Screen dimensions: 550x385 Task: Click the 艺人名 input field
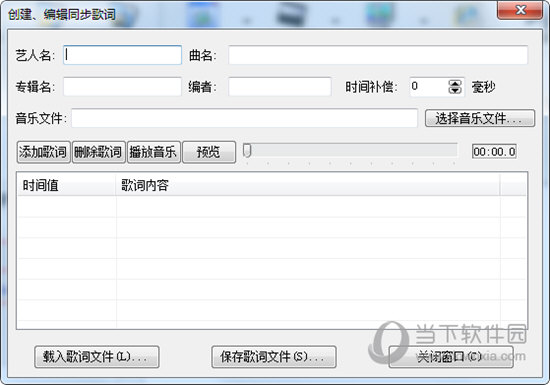point(122,55)
